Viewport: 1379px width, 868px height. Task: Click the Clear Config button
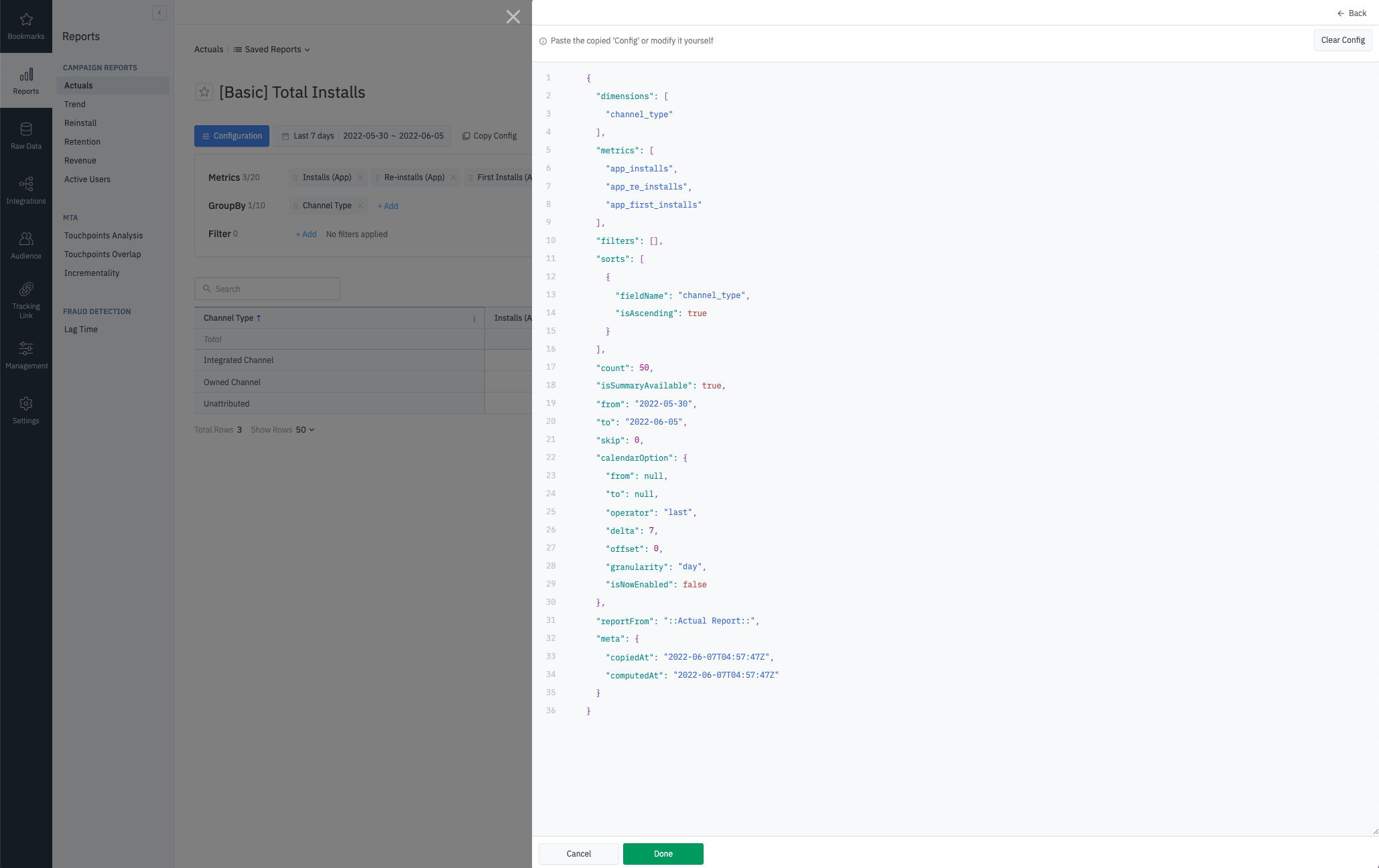coord(1342,40)
